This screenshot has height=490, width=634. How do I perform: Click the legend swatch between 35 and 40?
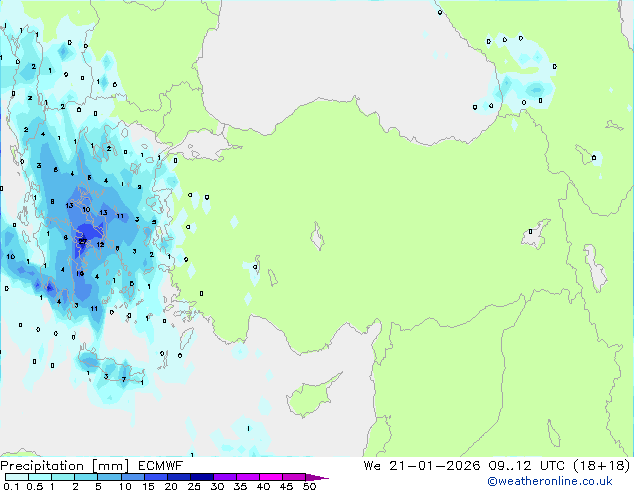tap(248, 477)
